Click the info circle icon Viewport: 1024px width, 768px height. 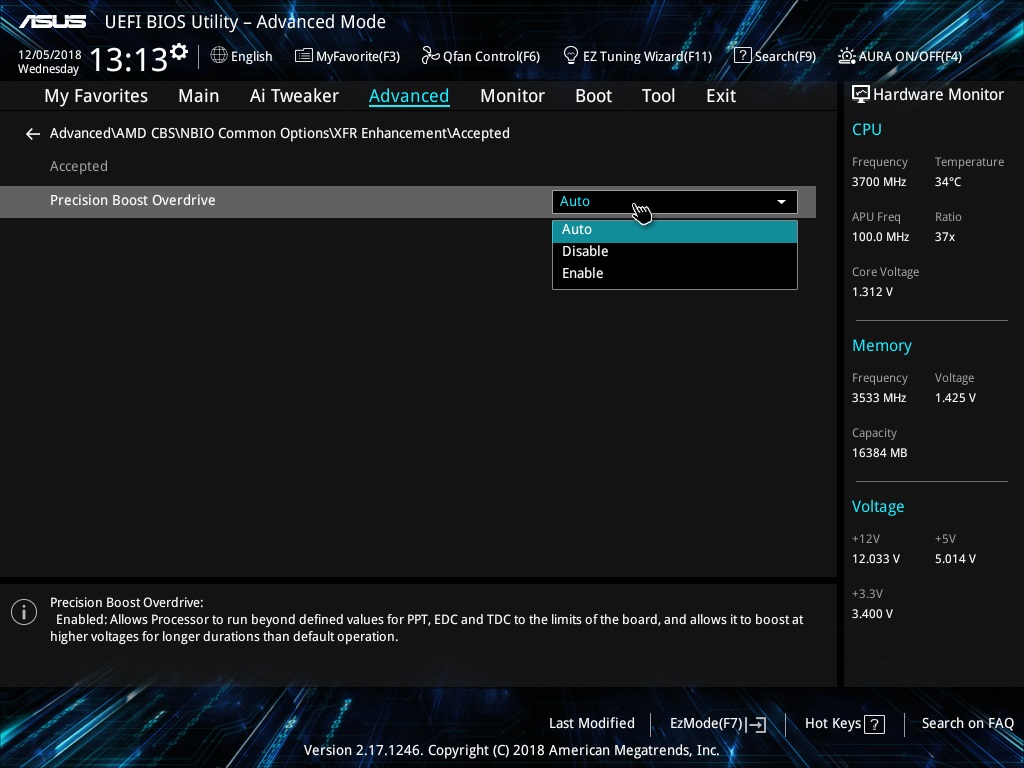pos(24,612)
